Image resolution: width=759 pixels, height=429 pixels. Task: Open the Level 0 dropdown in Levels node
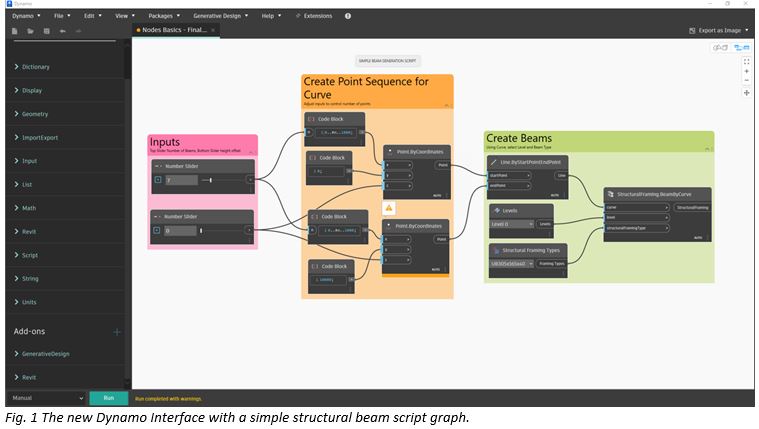pyautogui.click(x=512, y=224)
